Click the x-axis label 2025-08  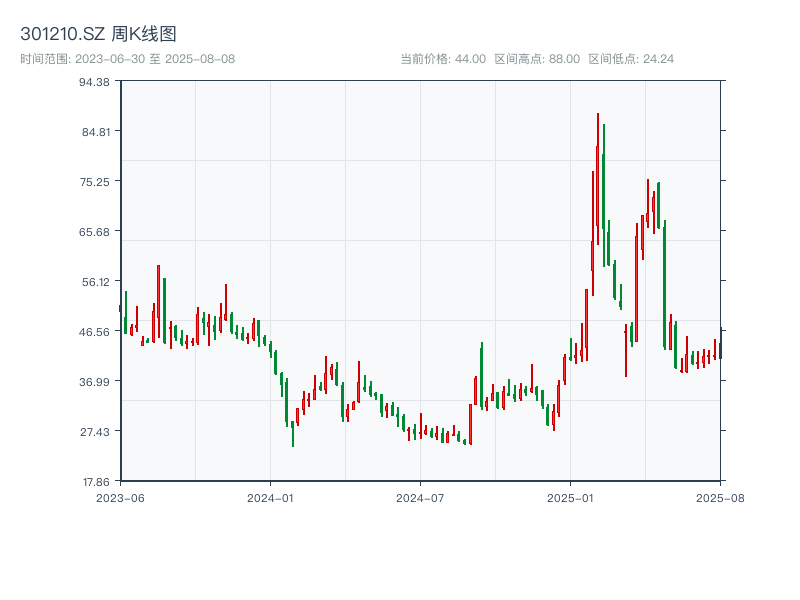(720, 498)
